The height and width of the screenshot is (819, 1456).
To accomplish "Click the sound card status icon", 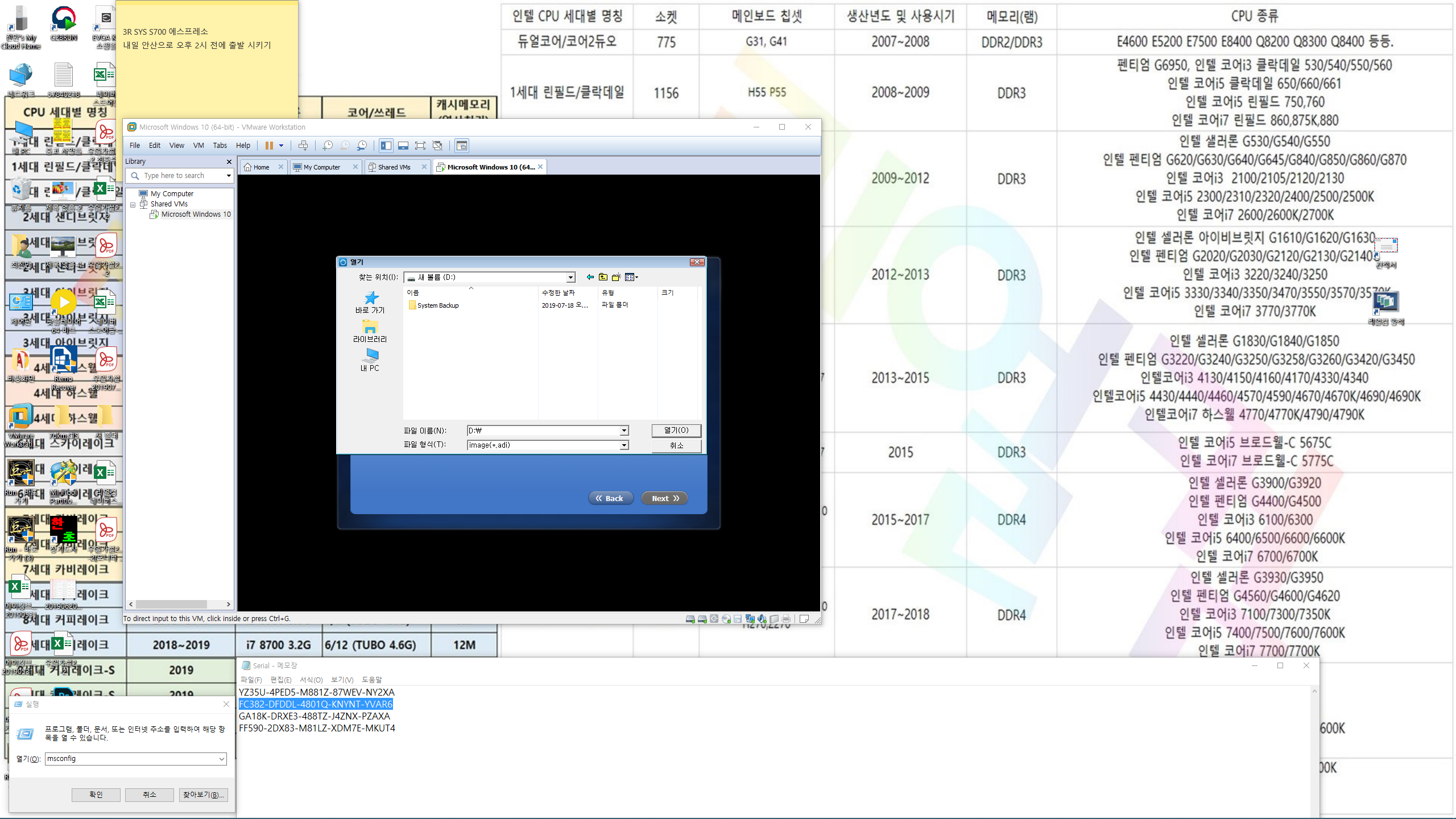I will [762, 619].
